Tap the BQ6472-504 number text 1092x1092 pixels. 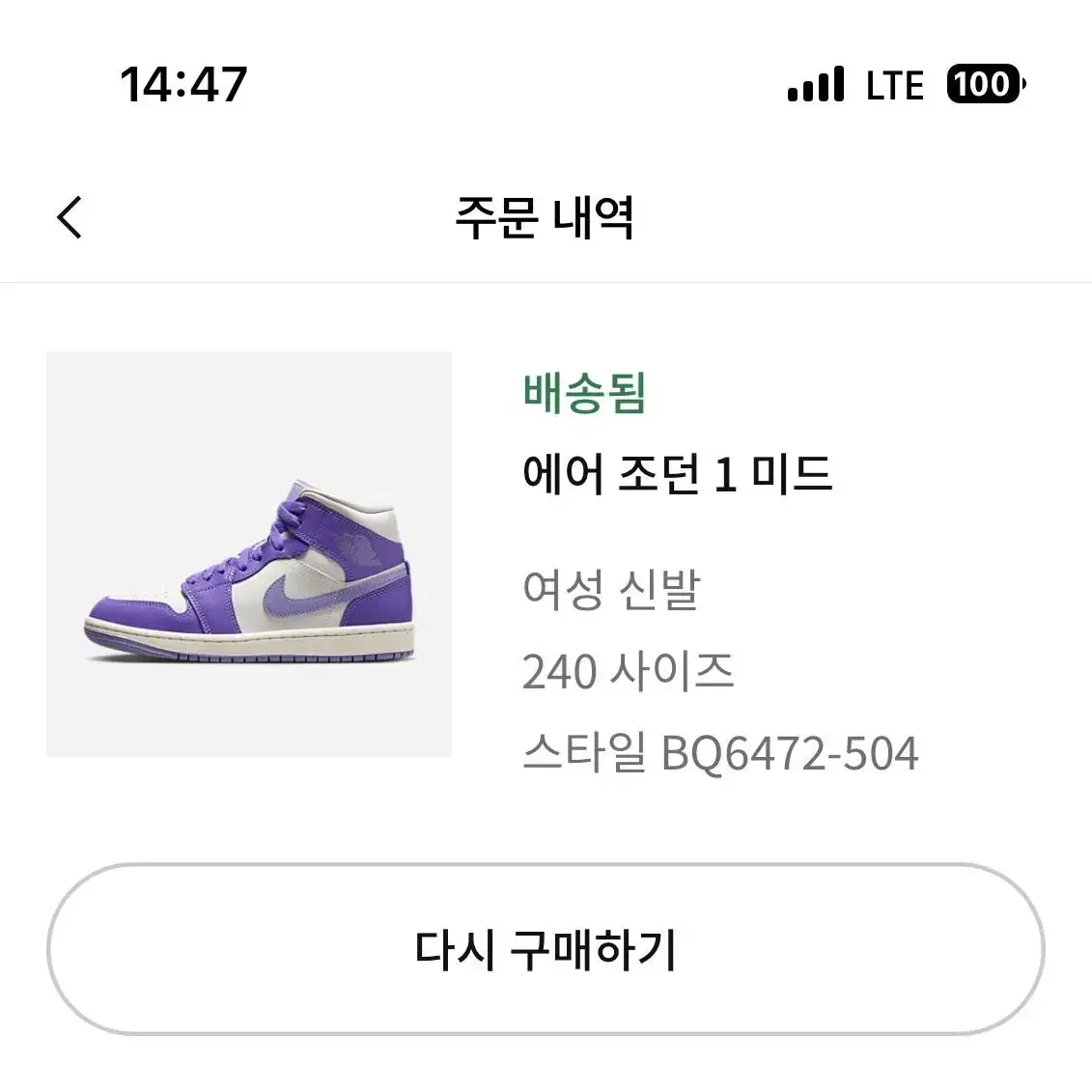[x=790, y=753]
